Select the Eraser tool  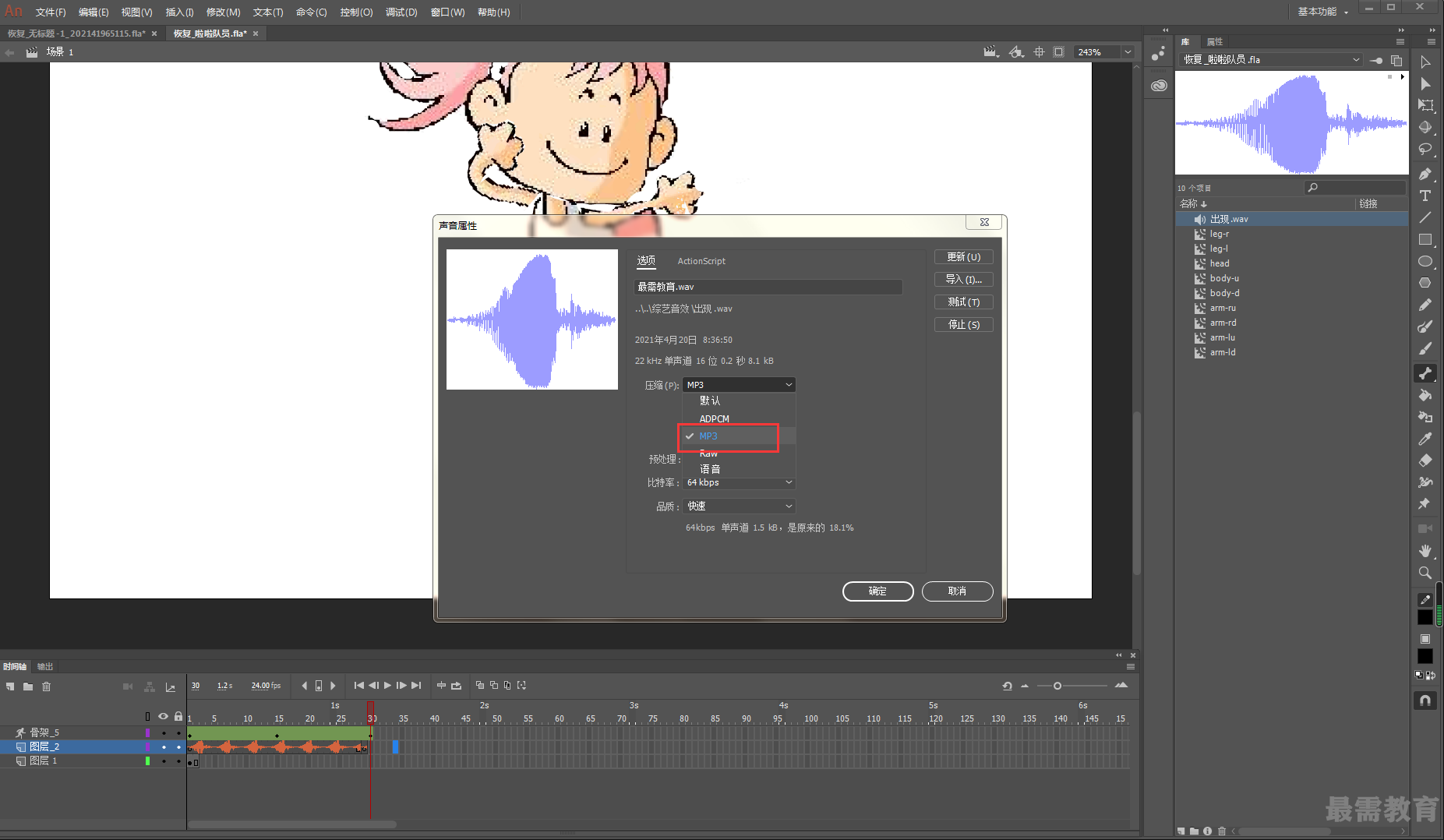1425,461
